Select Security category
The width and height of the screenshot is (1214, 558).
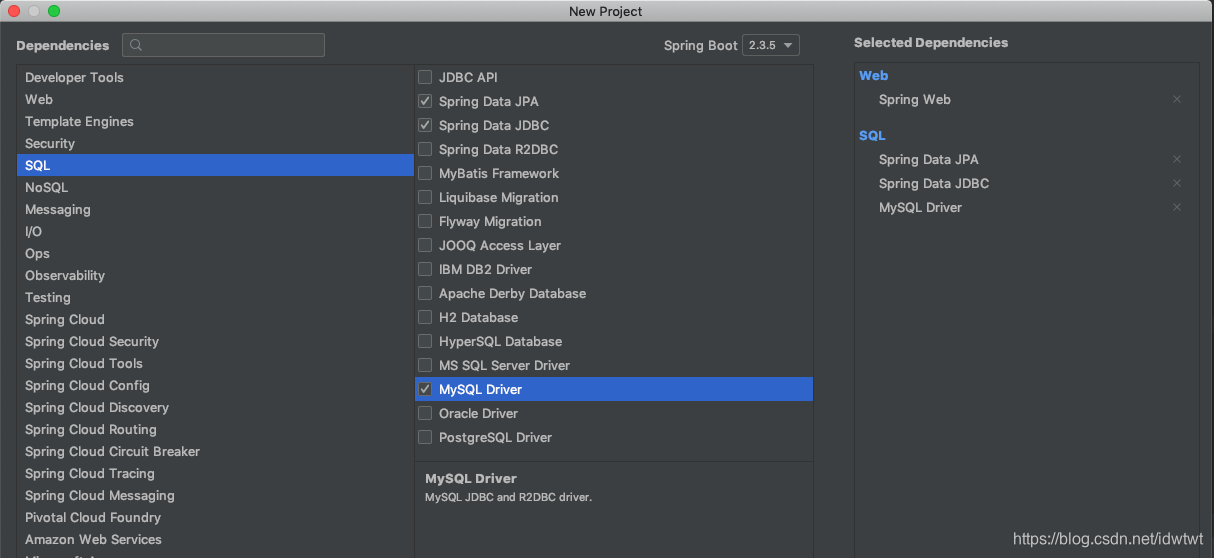click(215, 143)
